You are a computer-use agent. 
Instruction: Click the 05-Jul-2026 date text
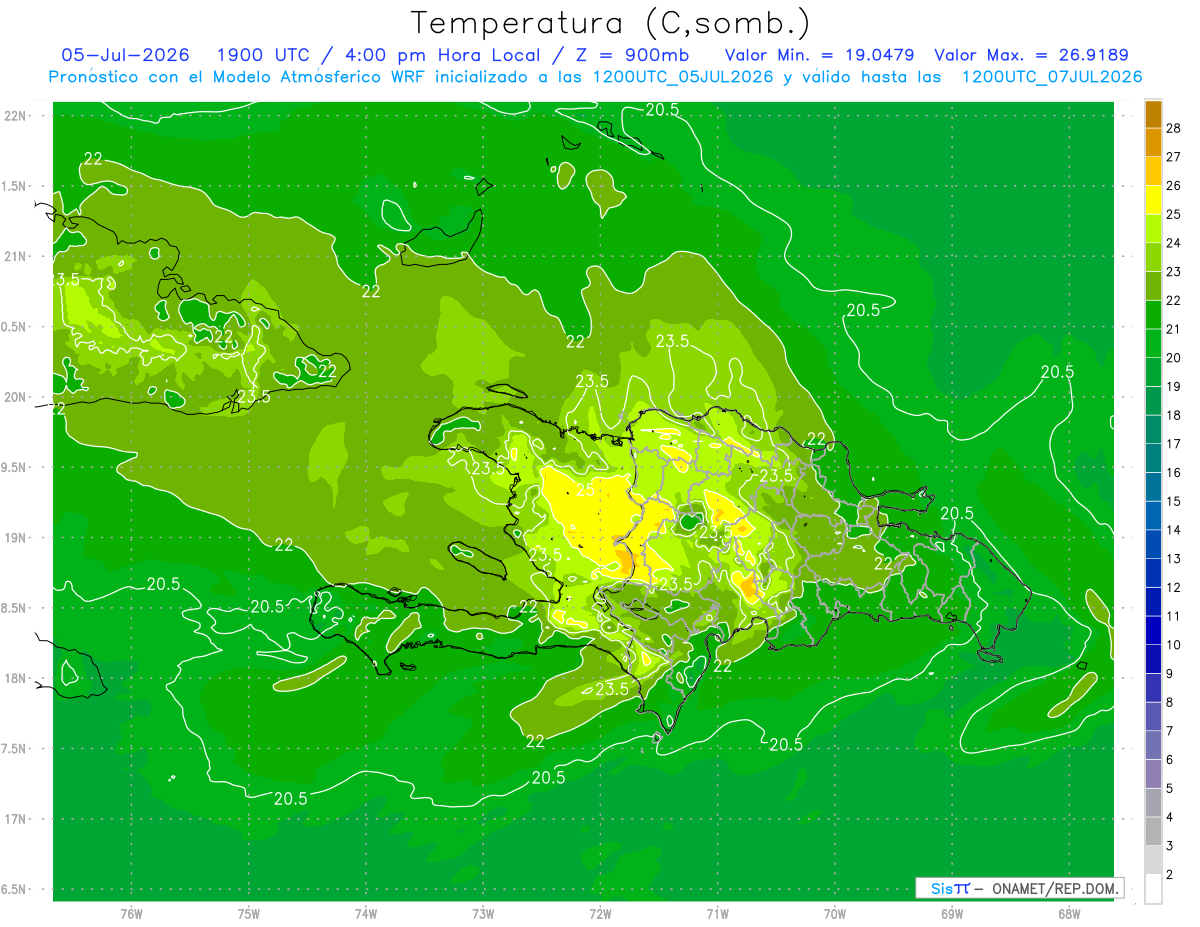click(x=119, y=55)
